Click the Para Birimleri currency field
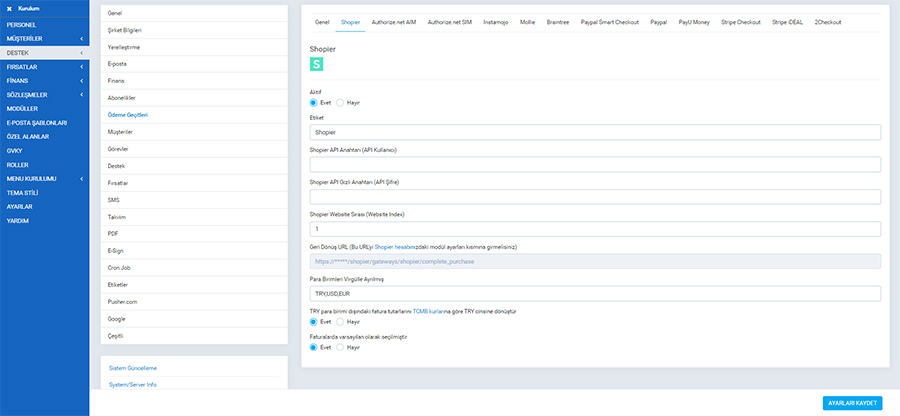 595,294
